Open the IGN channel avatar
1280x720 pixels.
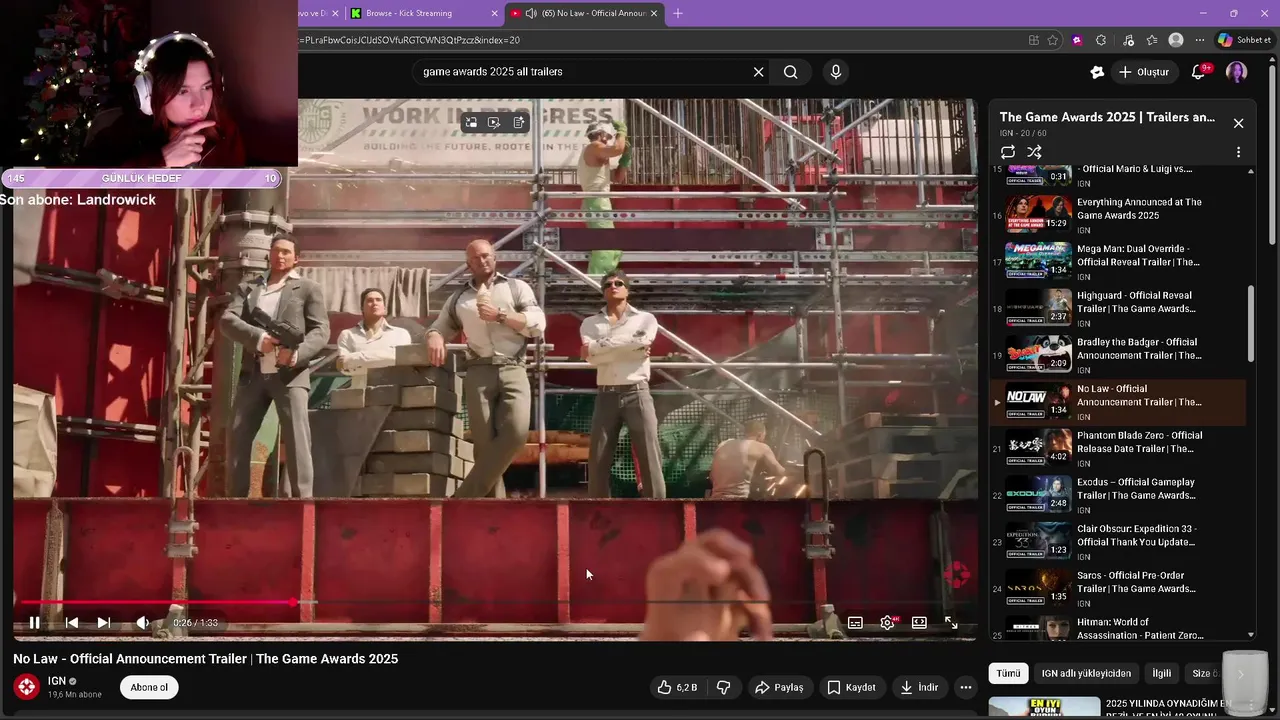click(27, 686)
